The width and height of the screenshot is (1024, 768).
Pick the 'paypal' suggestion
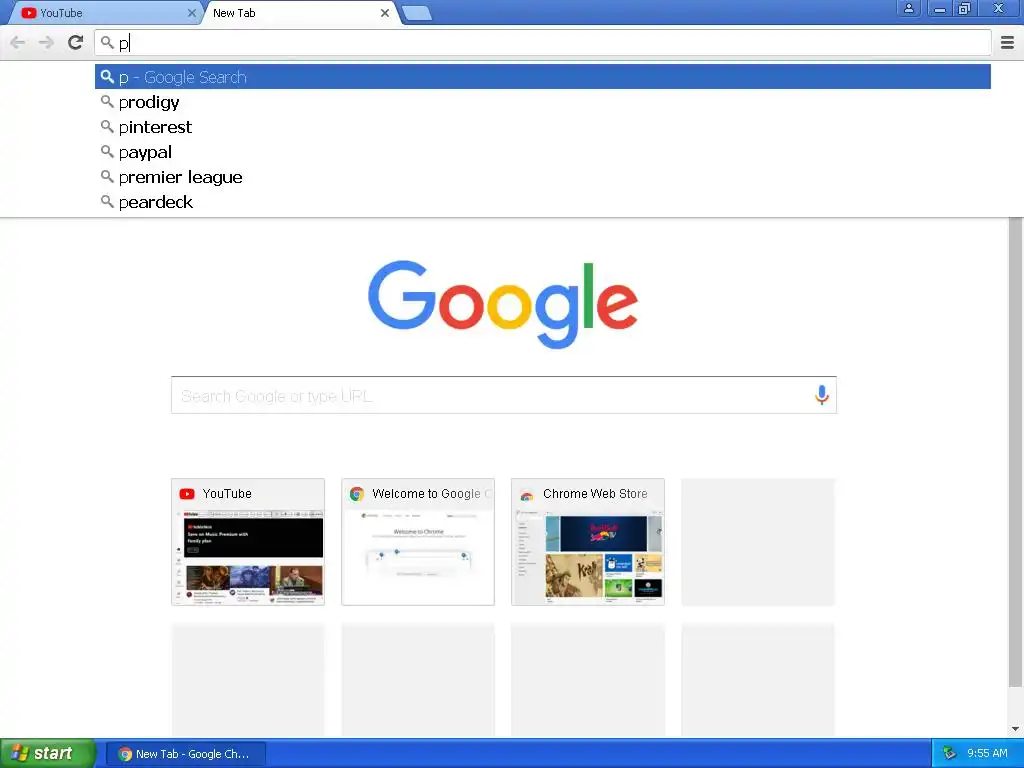(x=543, y=152)
